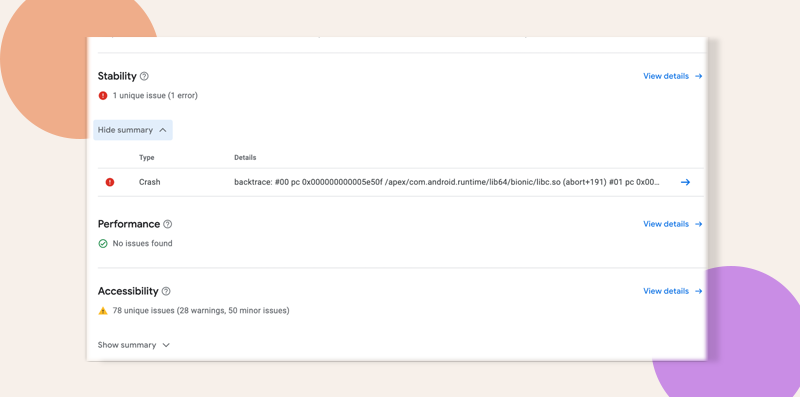
Task: Click red error icon in the Crash row
Action: pyautogui.click(x=110, y=182)
